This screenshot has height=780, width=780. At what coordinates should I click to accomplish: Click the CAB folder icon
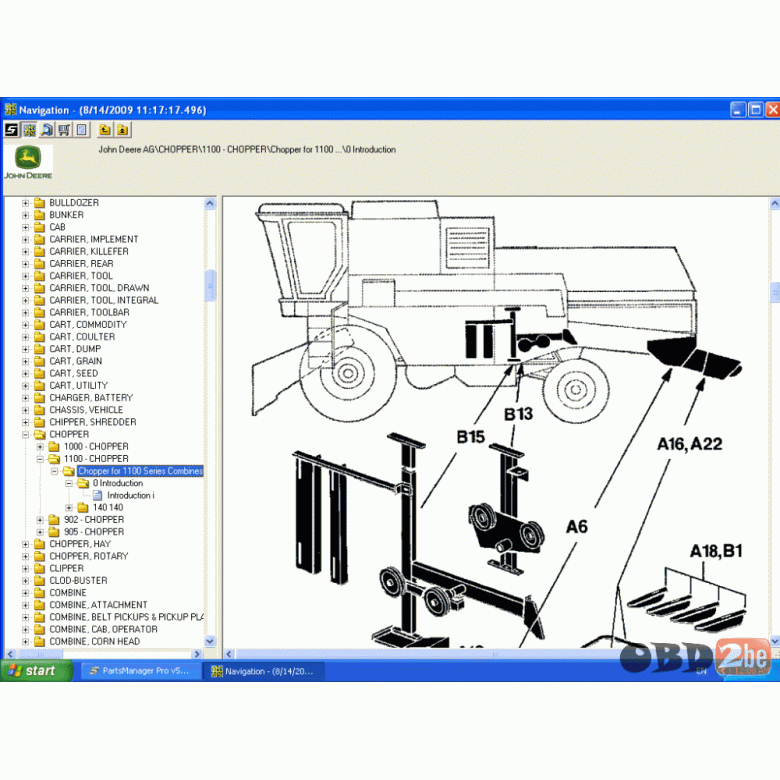click(x=39, y=227)
